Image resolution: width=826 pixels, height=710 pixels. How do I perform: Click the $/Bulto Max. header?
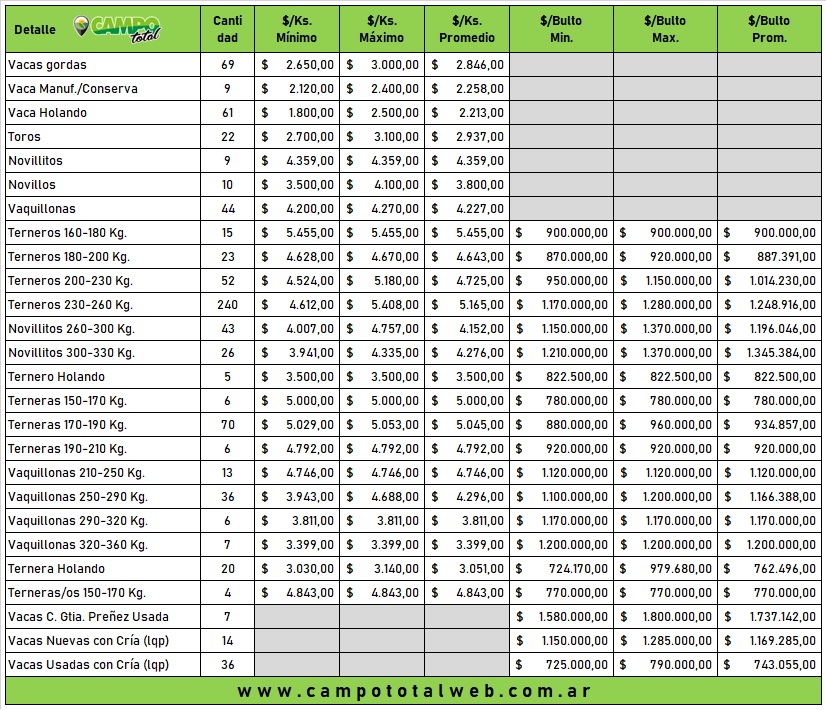click(665, 29)
